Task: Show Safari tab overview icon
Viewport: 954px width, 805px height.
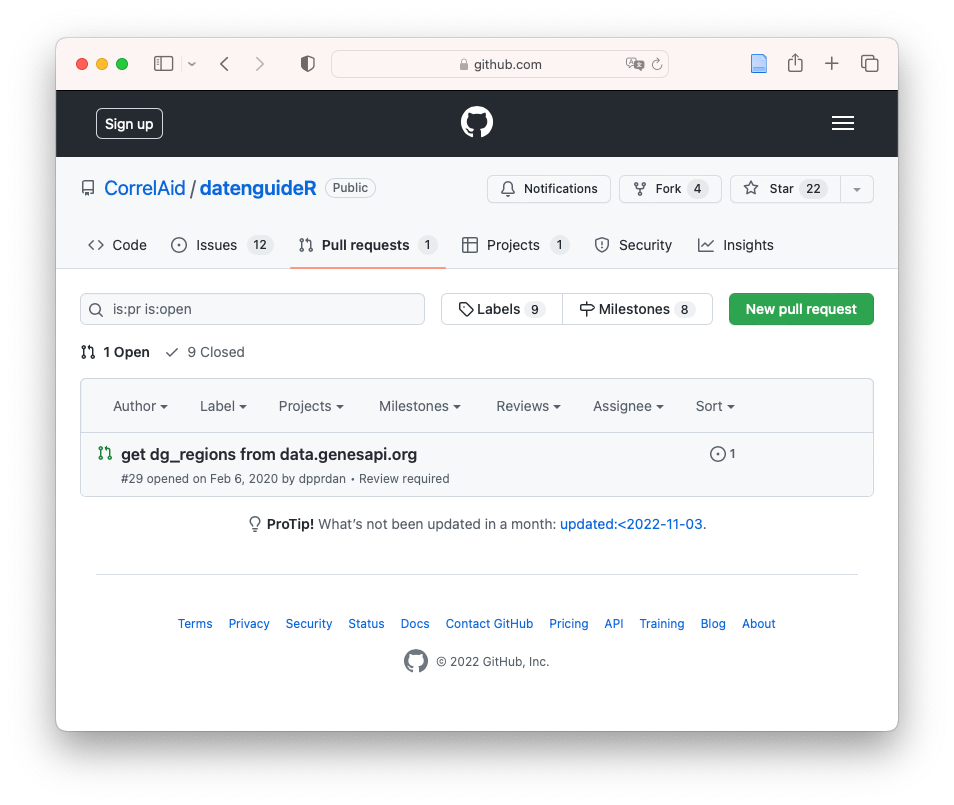Action: click(869, 64)
